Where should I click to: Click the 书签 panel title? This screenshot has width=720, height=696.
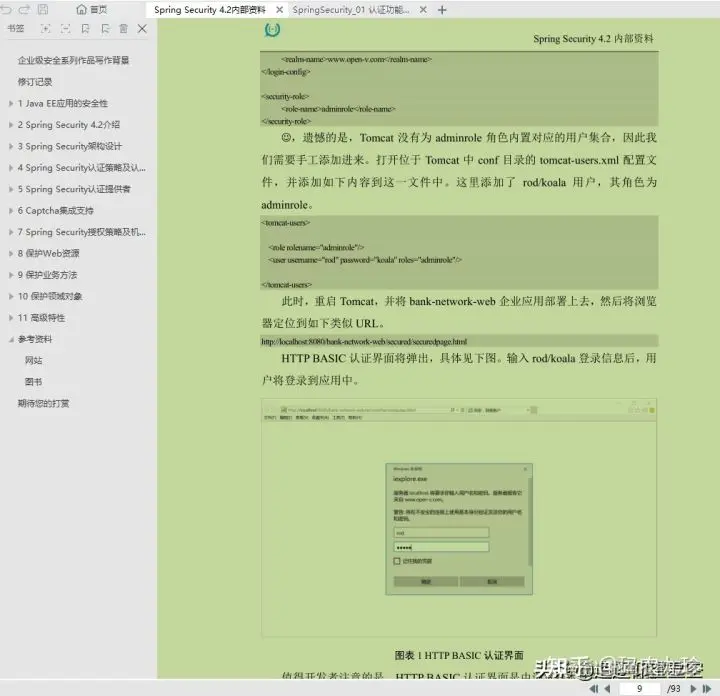click(x=16, y=28)
